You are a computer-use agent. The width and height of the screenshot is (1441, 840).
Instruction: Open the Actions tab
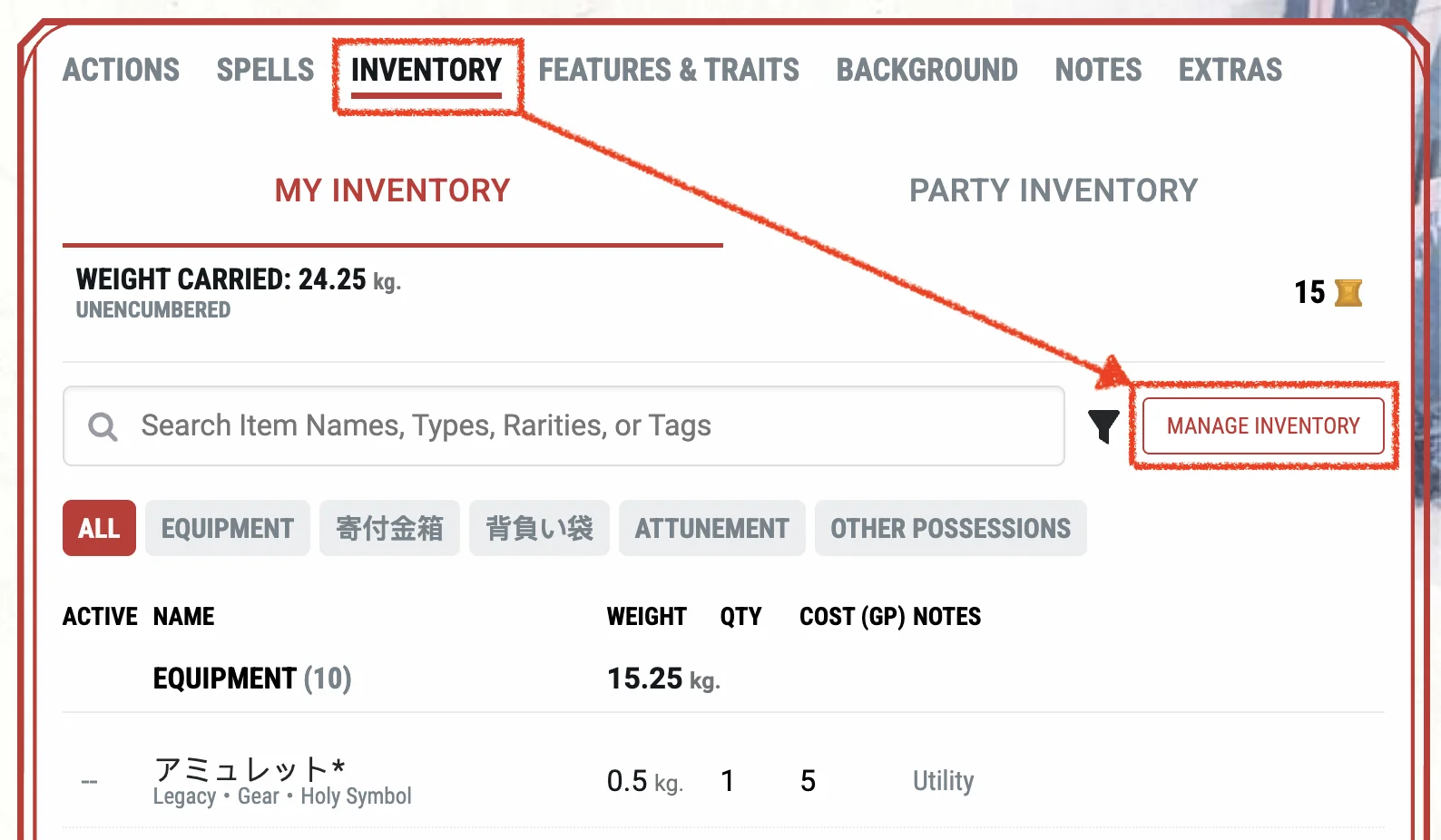(x=121, y=70)
